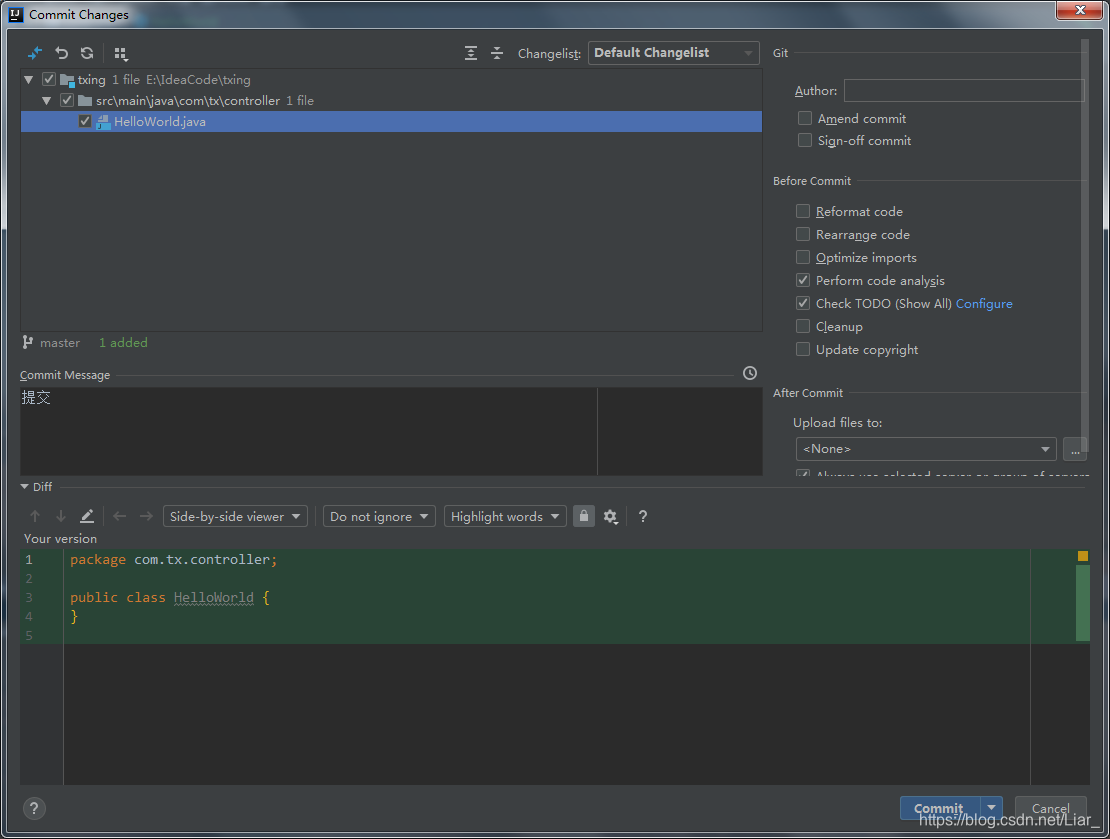This screenshot has height=839, width=1110.
Task: Click the master branch icon
Action: pos(28,343)
